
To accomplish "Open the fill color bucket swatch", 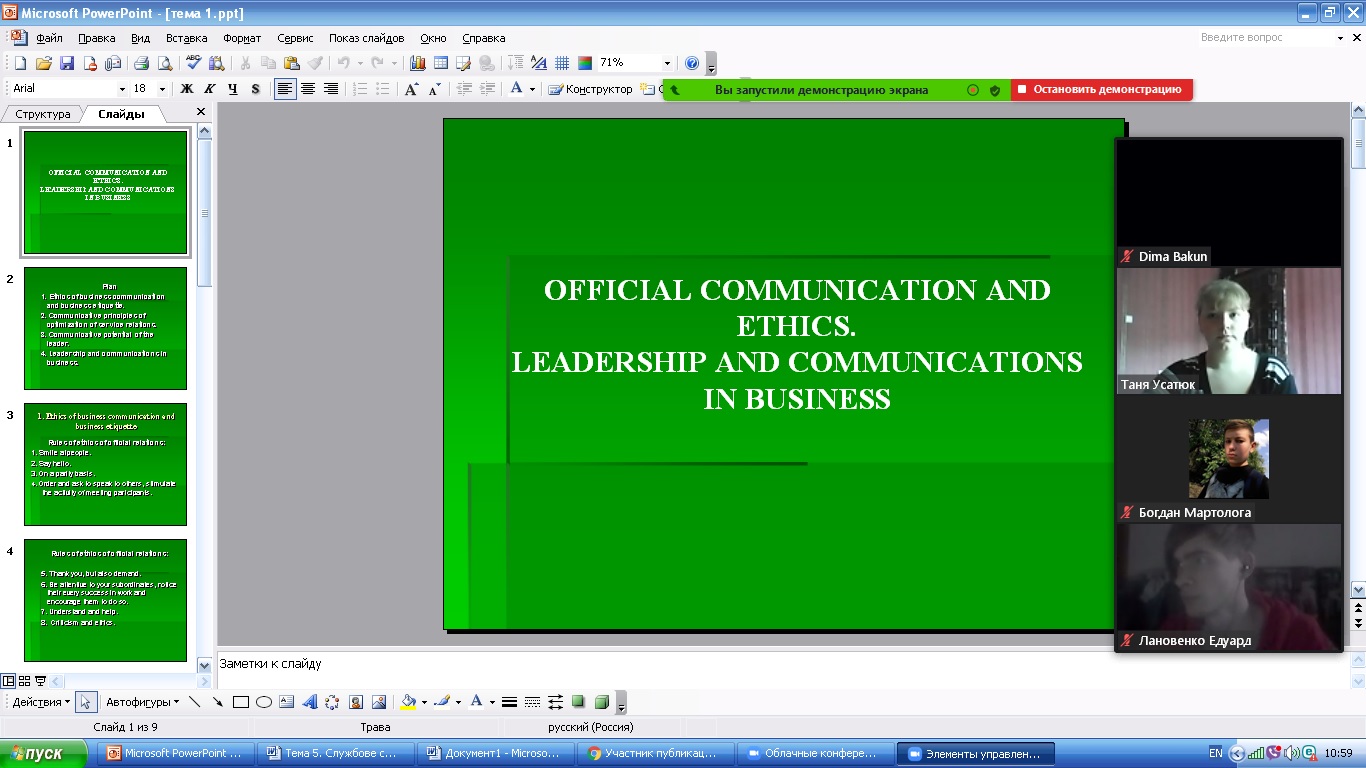I will [x=408, y=702].
